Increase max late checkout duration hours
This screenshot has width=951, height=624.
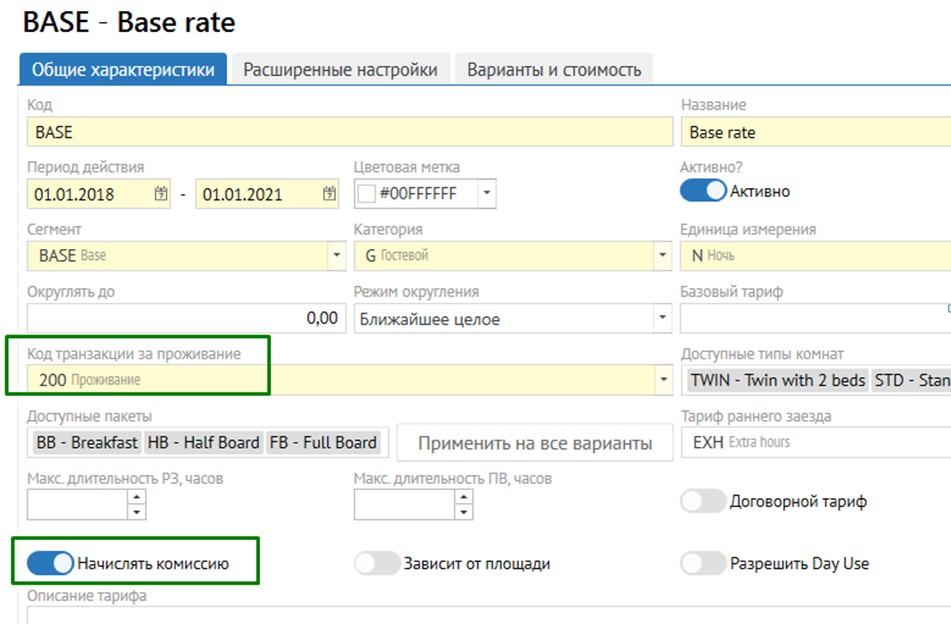[463, 499]
